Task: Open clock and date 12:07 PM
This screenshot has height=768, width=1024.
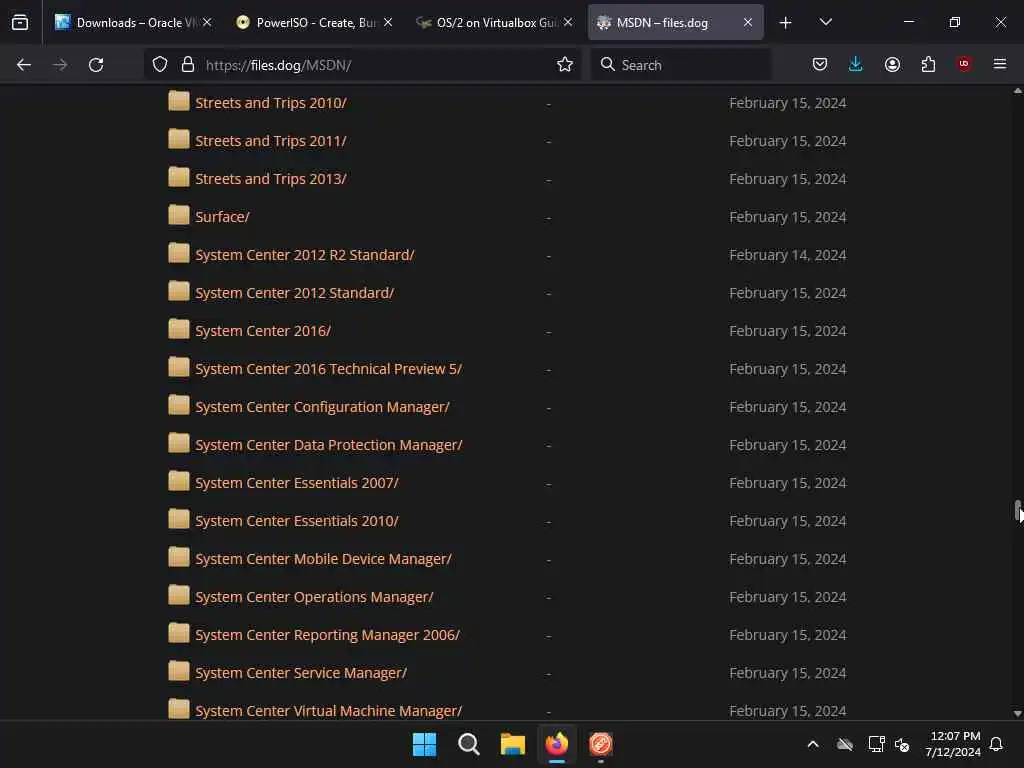Action: (953, 744)
